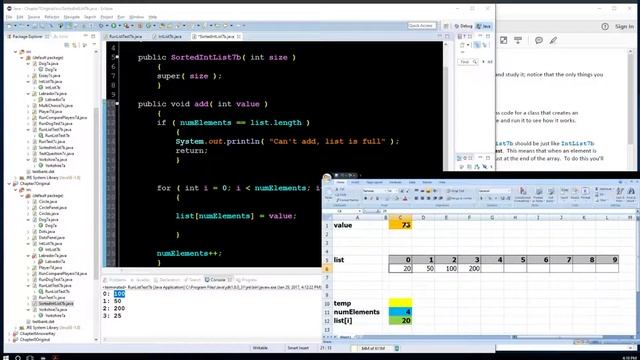
Task: Expand TestQuestion7a.java tree node
Action: point(29,153)
